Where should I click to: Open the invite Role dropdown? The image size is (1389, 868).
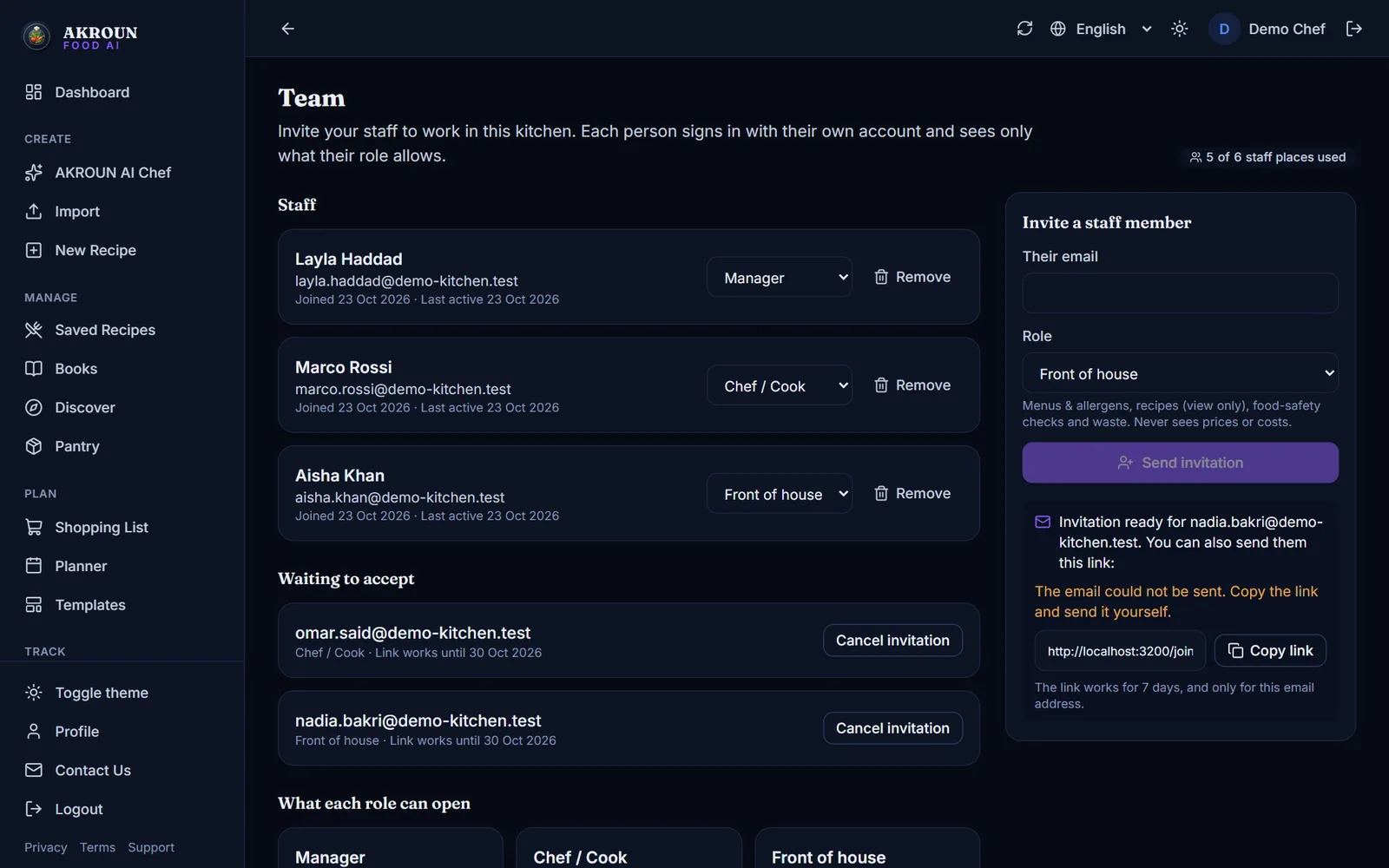pyautogui.click(x=1181, y=374)
